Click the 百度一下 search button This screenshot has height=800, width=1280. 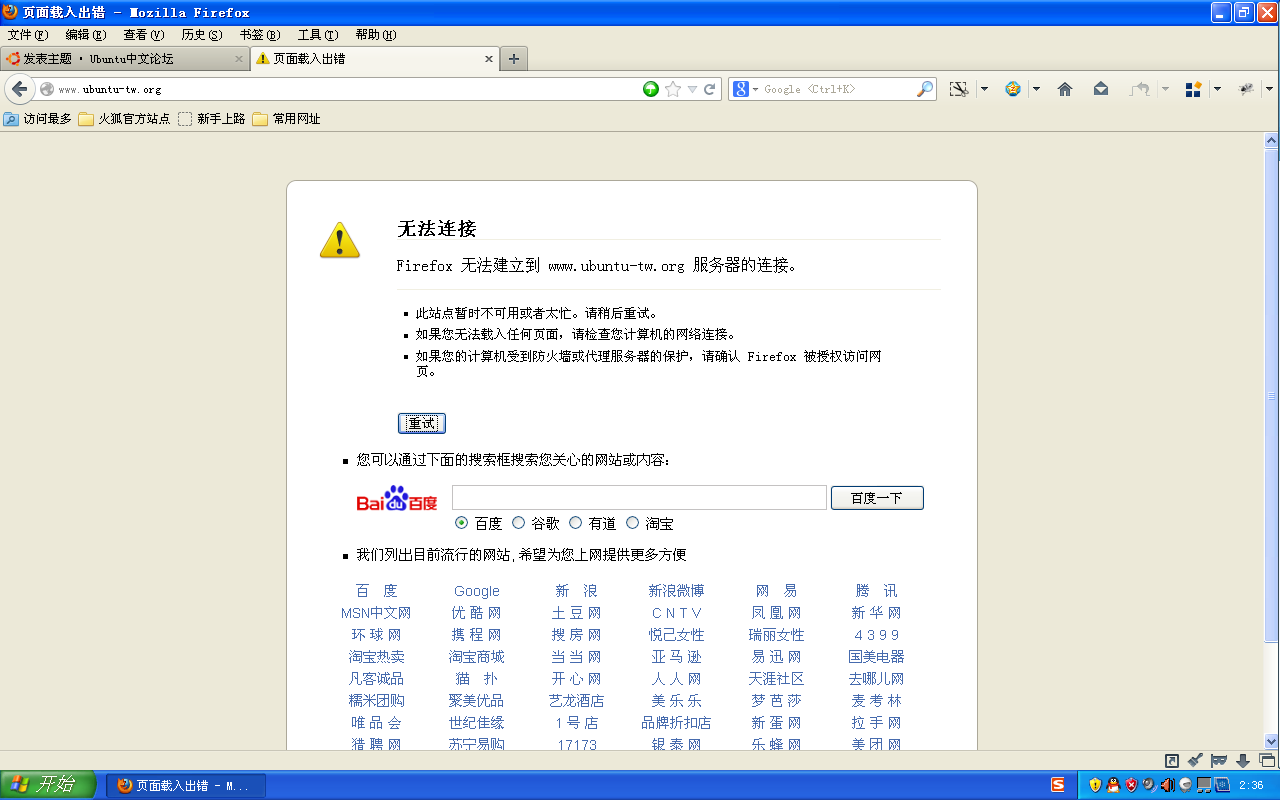coord(877,498)
